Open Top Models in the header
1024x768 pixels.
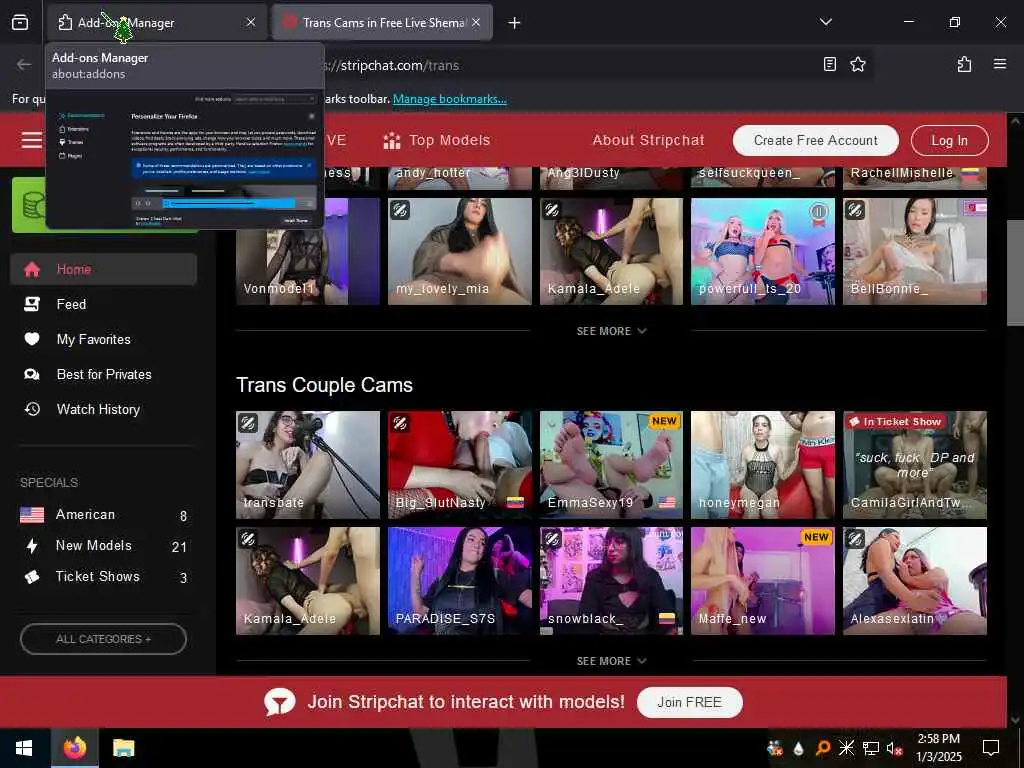[437, 140]
